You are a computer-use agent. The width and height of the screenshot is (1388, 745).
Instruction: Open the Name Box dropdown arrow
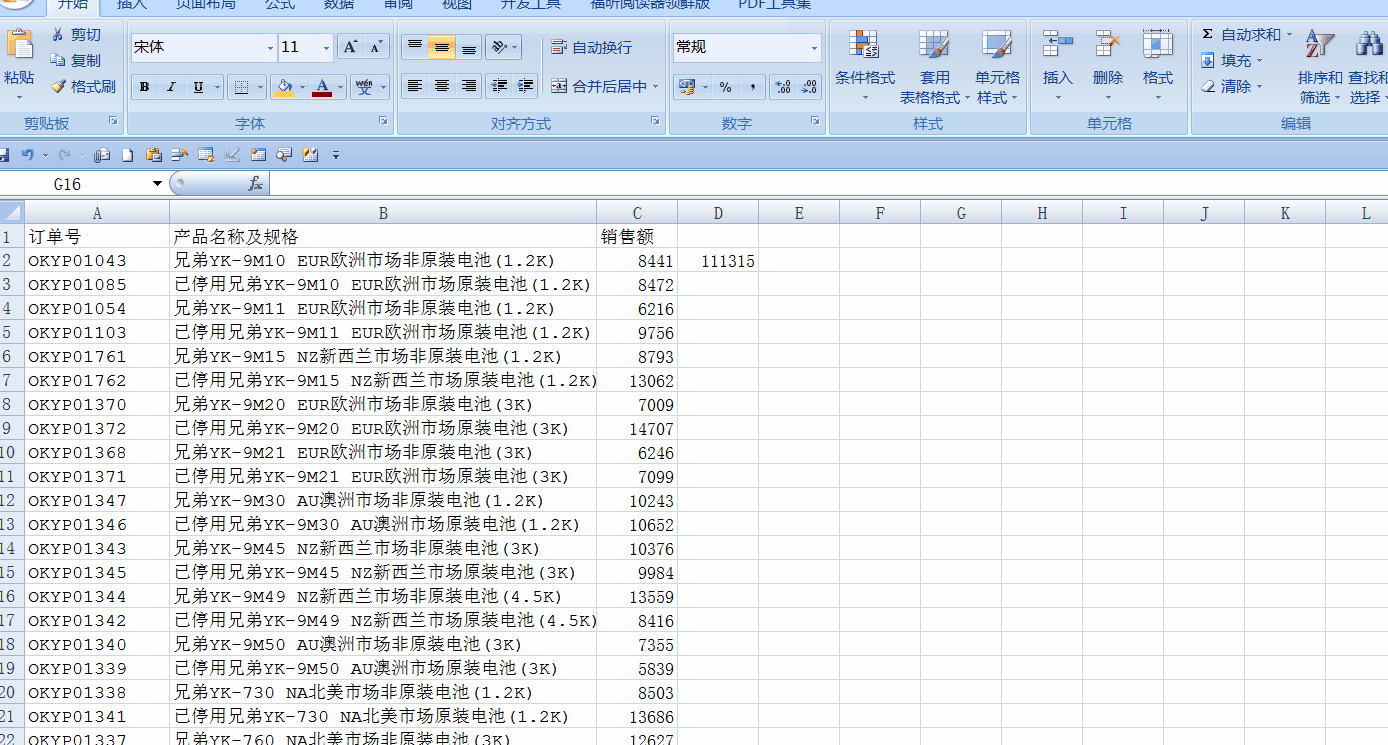click(x=157, y=184)
